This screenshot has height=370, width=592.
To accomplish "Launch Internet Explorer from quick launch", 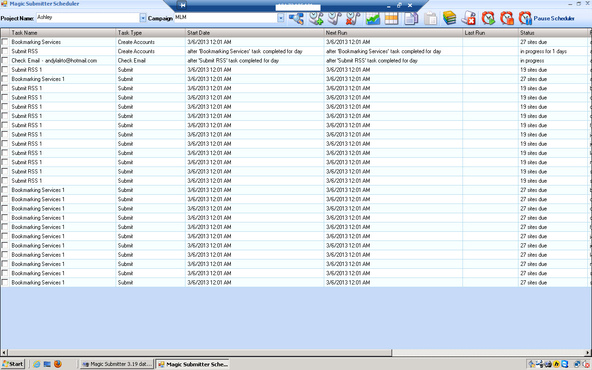I will (x=37, y=364).
